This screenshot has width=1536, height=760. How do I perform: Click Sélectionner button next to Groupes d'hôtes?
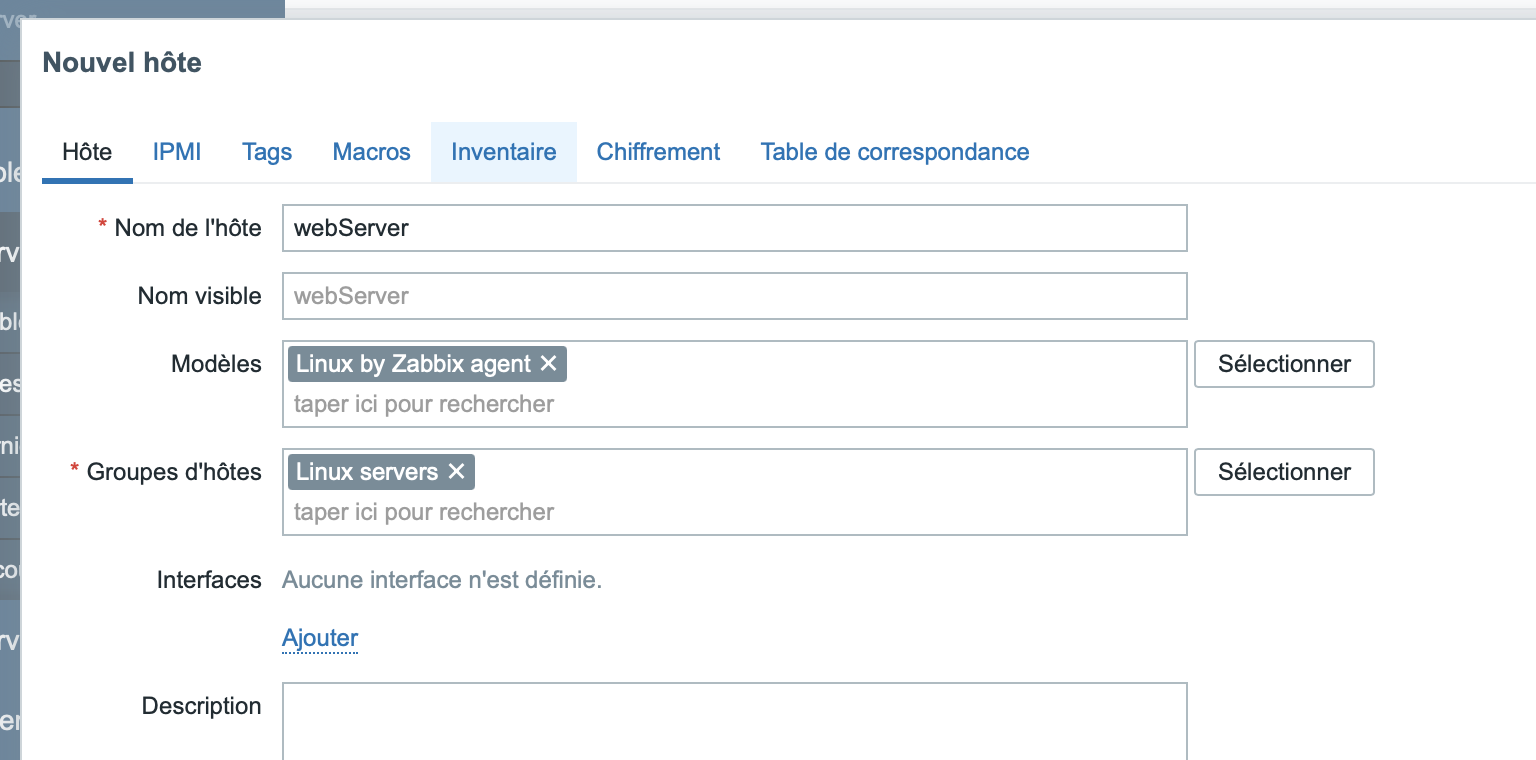[1284, 472]
